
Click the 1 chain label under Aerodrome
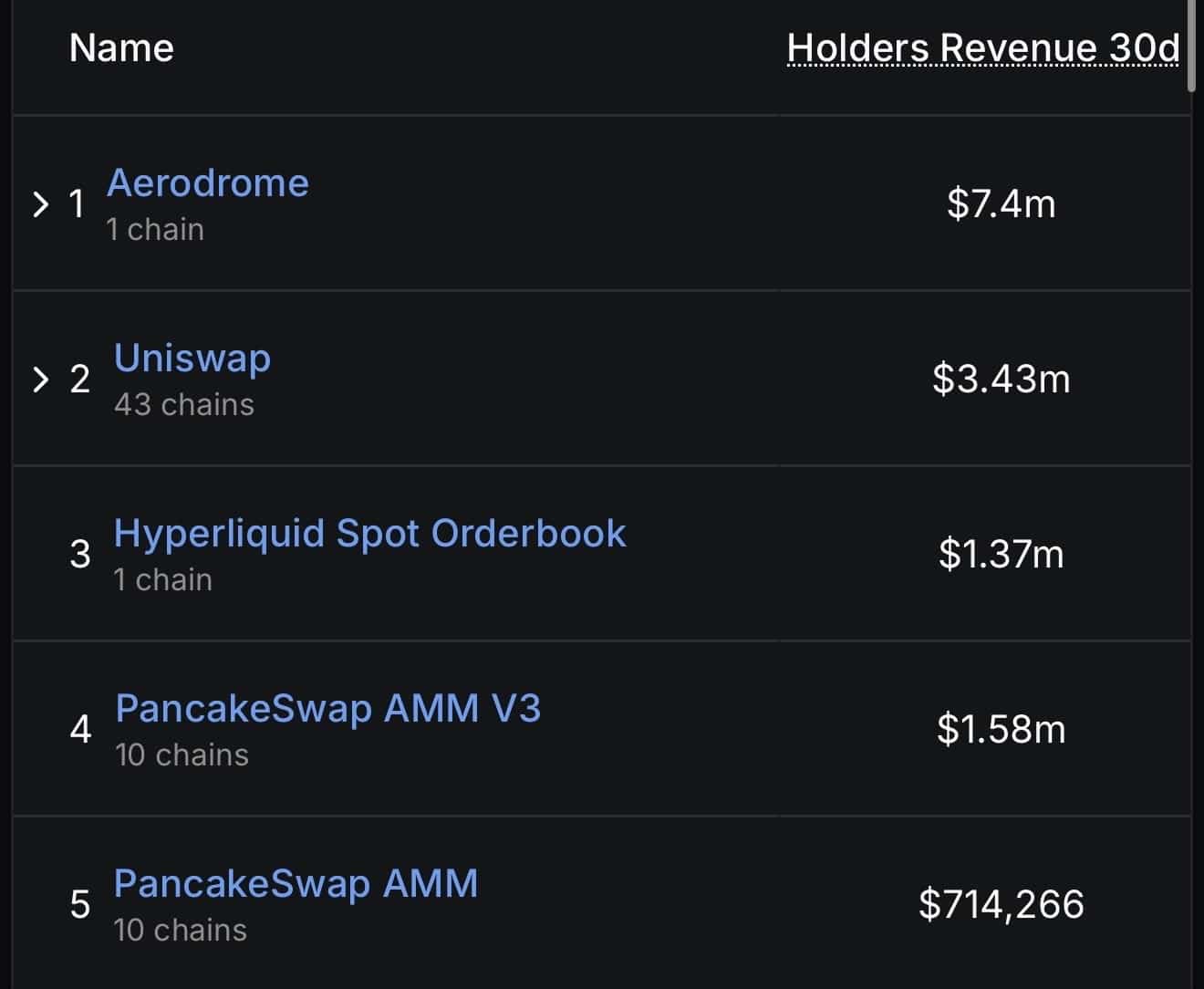[154, 229]
